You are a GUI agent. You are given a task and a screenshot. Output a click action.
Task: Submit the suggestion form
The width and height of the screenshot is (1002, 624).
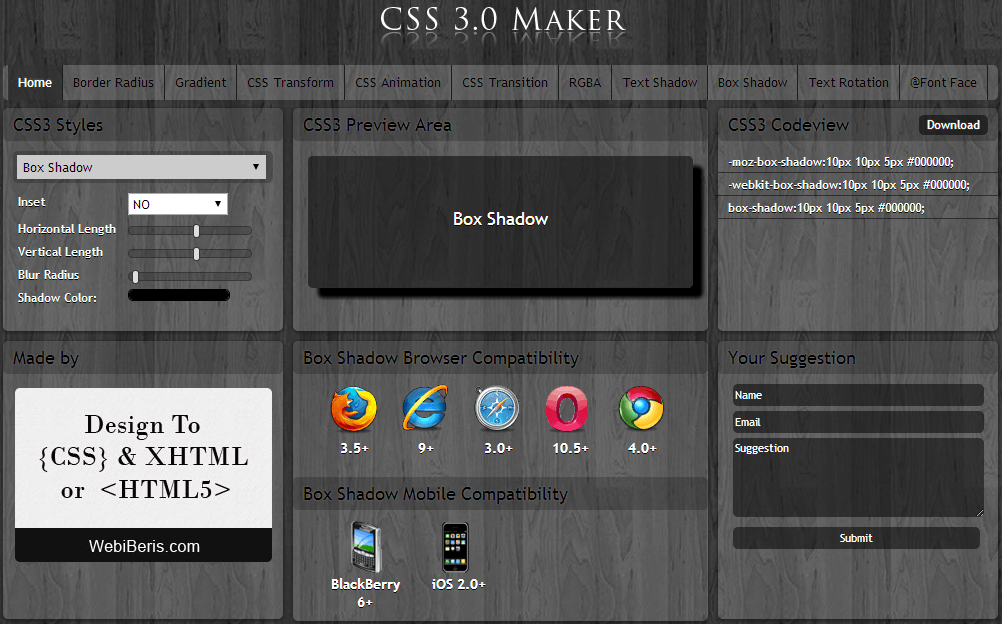[856, 538]
